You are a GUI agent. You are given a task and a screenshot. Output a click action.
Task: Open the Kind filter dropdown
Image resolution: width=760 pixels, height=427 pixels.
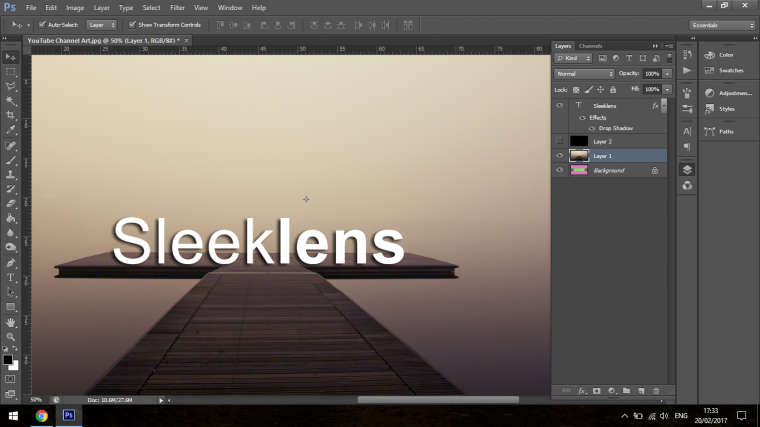(x=573, y=58)
